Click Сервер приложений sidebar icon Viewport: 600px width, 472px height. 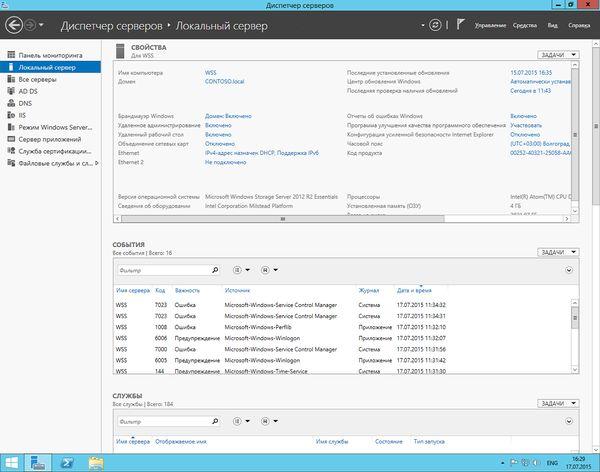click(11, 139)
